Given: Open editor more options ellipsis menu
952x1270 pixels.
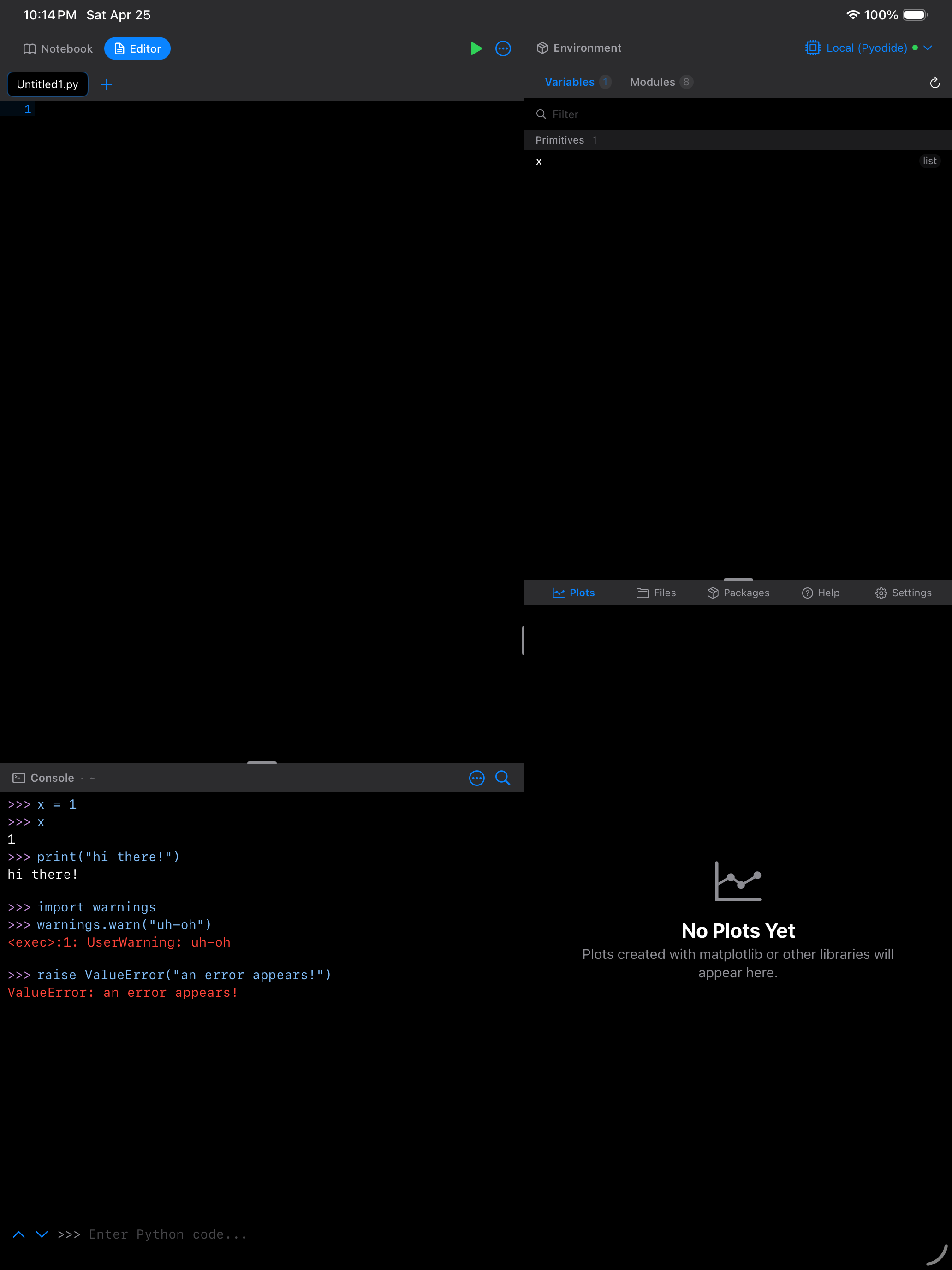Looking at the screenshot, I should tap(503, 49).
